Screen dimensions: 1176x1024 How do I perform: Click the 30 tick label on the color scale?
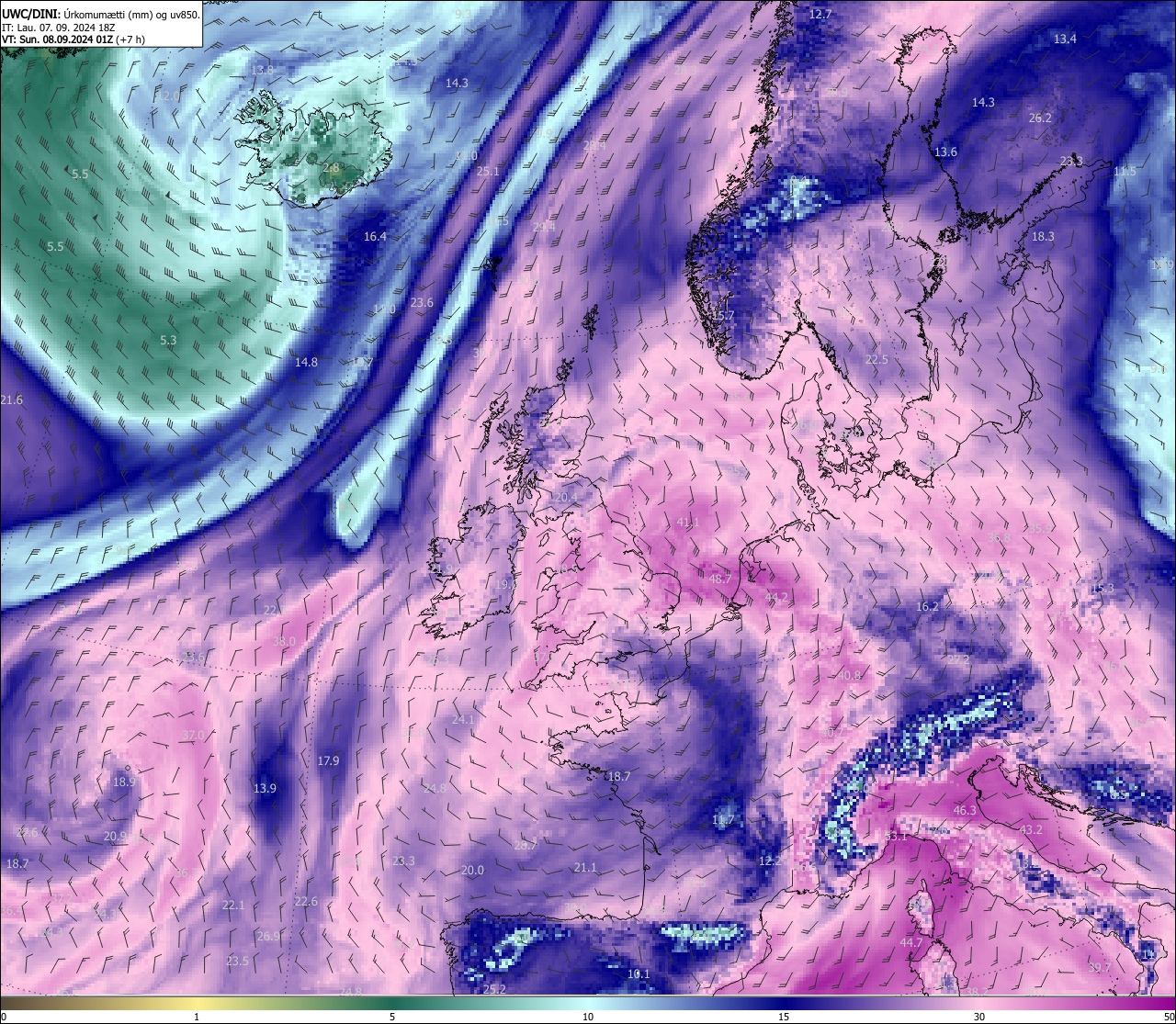coord(979,1017)
